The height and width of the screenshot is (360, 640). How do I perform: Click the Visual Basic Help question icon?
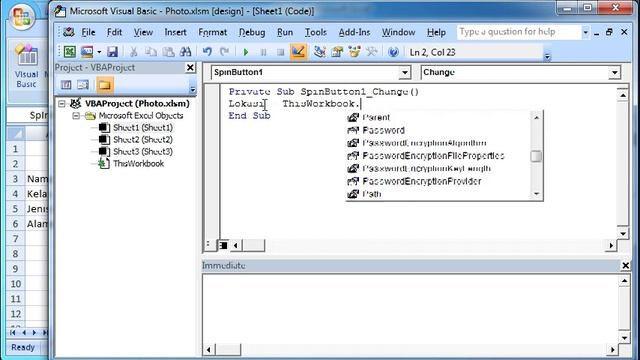pos(393,52)
